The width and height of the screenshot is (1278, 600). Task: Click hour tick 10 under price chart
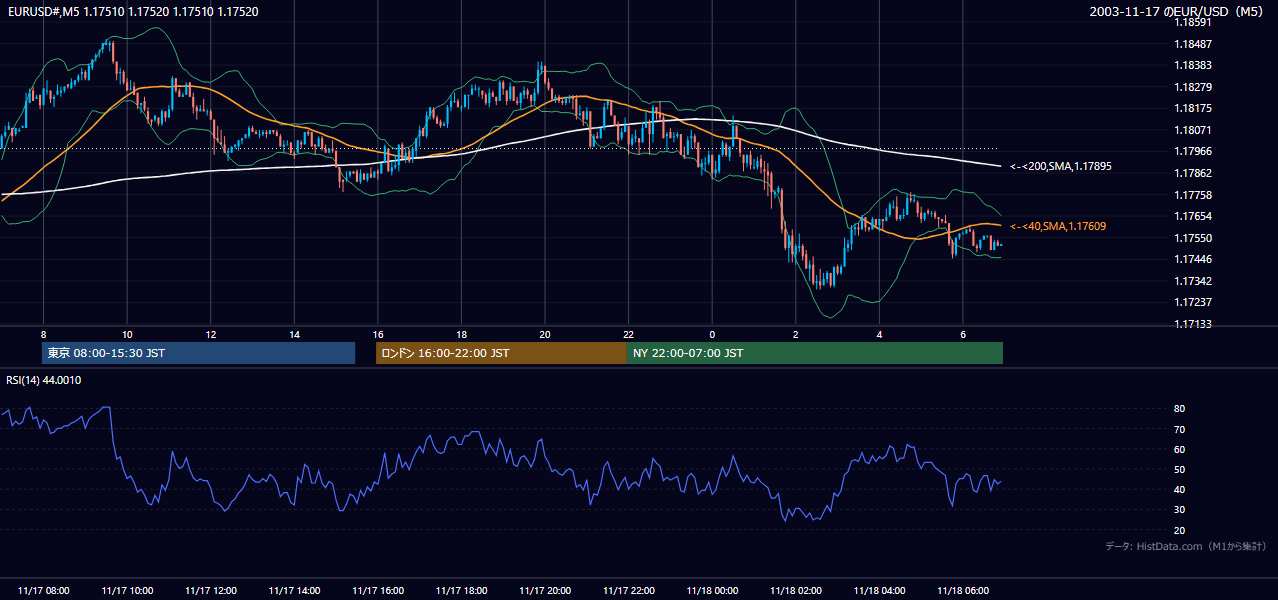[x=127, y=334]
